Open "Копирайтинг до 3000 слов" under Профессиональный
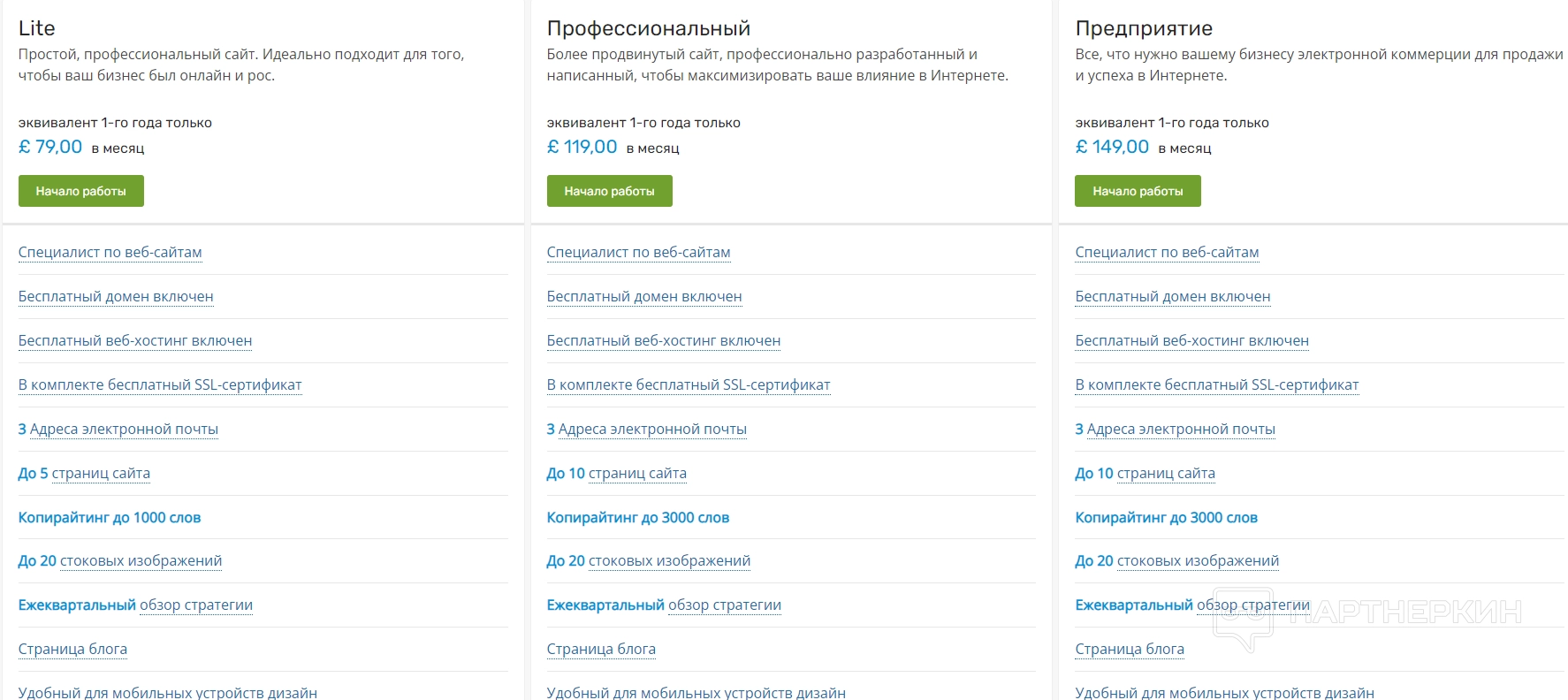Viewport: 1568px width, 700px height. [x=637, y=517]
